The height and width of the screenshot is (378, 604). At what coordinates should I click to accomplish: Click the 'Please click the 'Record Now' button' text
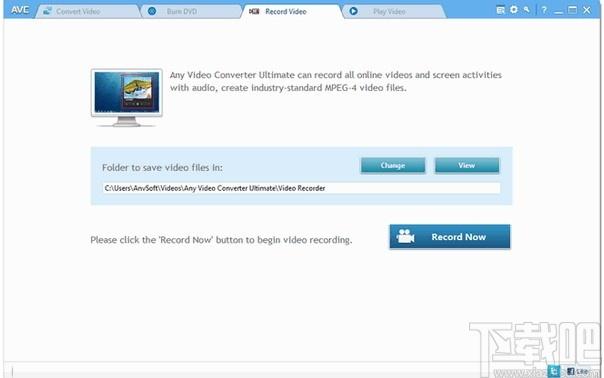tap(221, 240)
